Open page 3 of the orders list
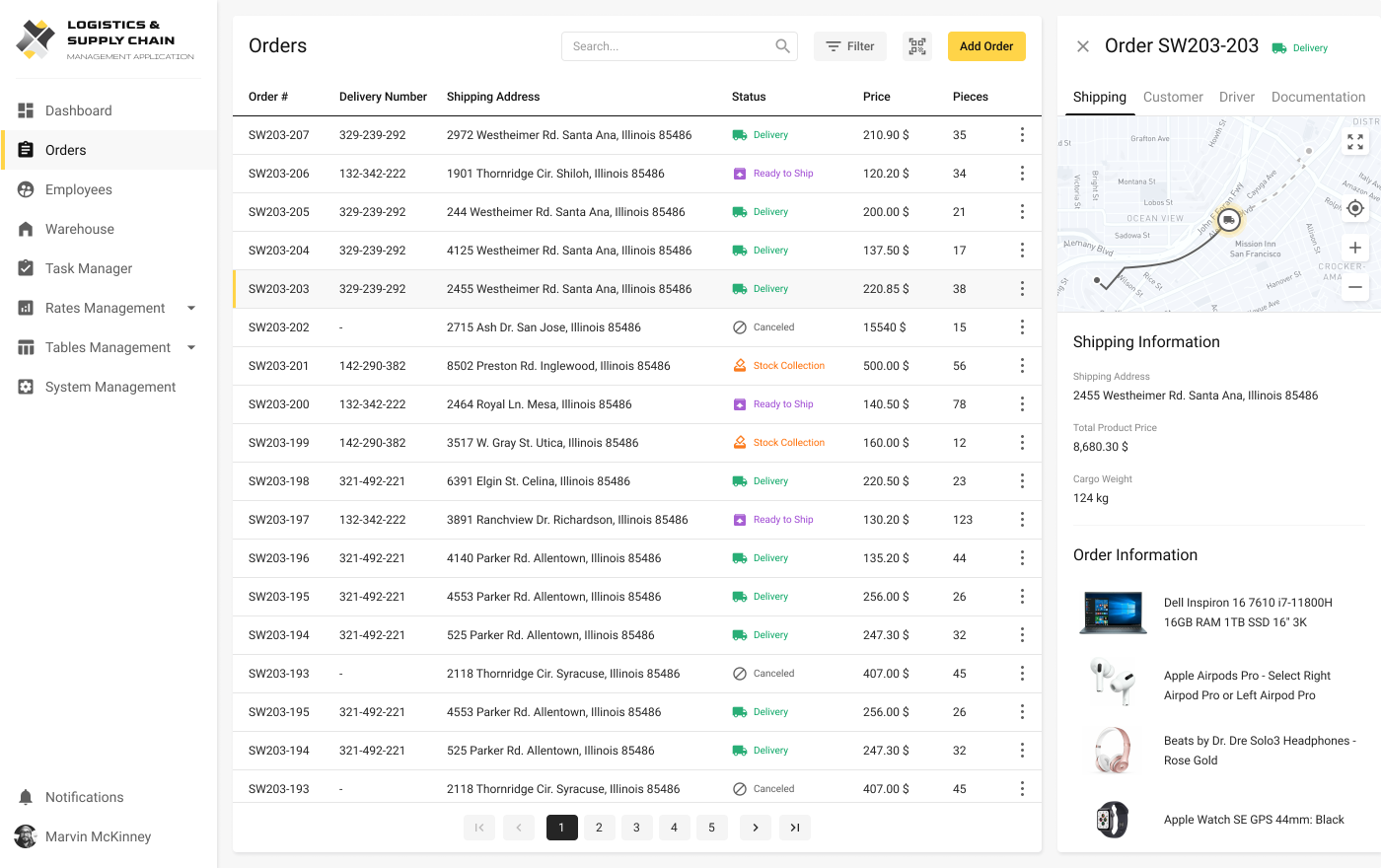The height and width of the screenshot is (868, 1381). pos(636,828)
